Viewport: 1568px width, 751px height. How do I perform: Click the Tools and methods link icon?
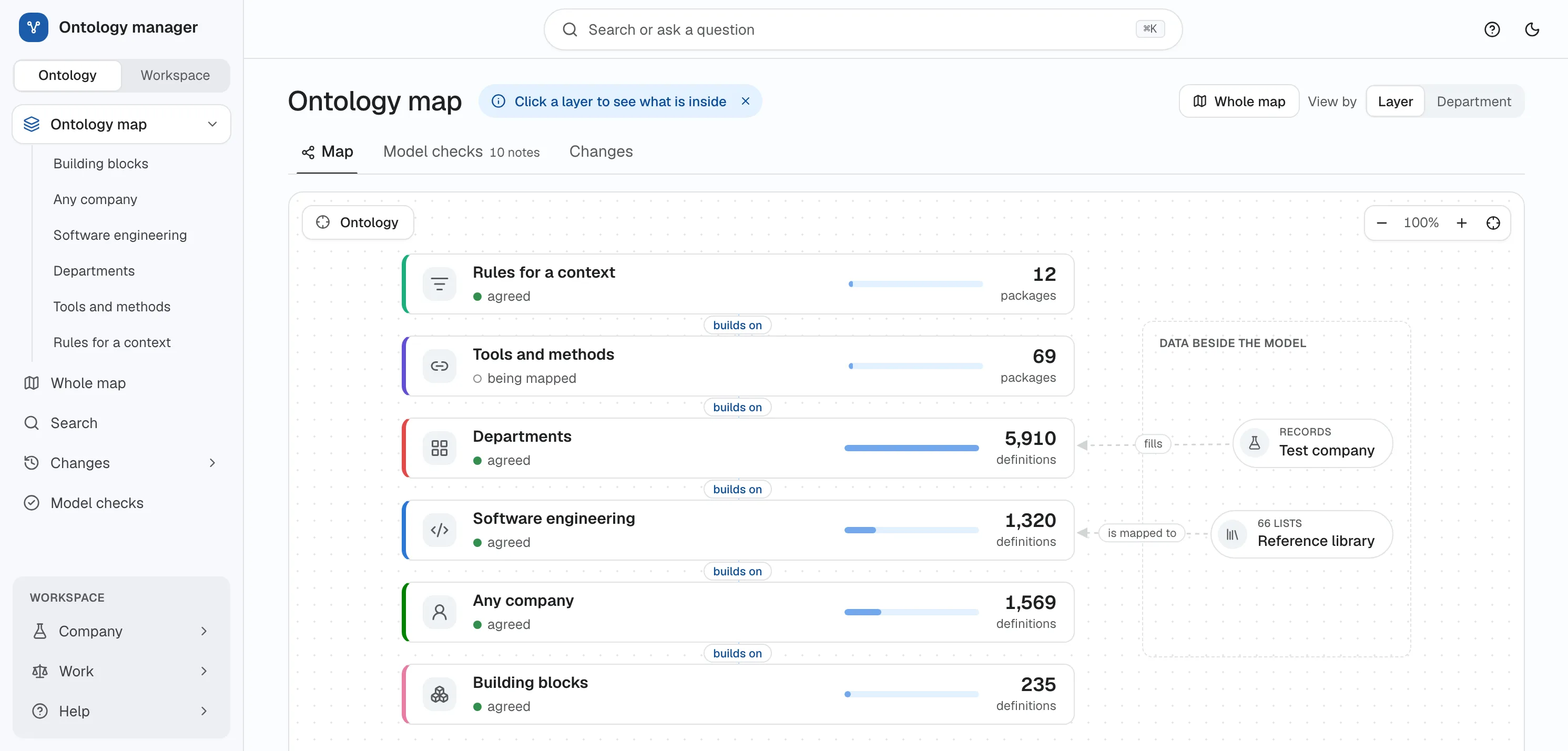click(440, 366)
